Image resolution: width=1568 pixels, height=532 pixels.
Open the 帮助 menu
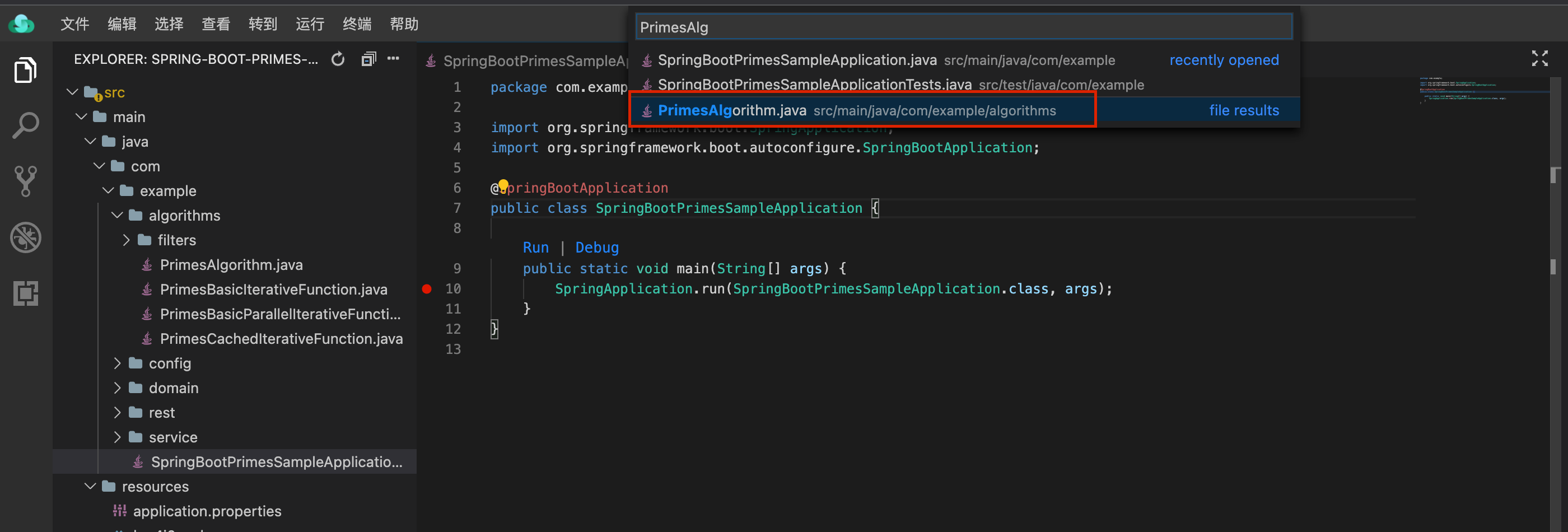click(404, 24)
